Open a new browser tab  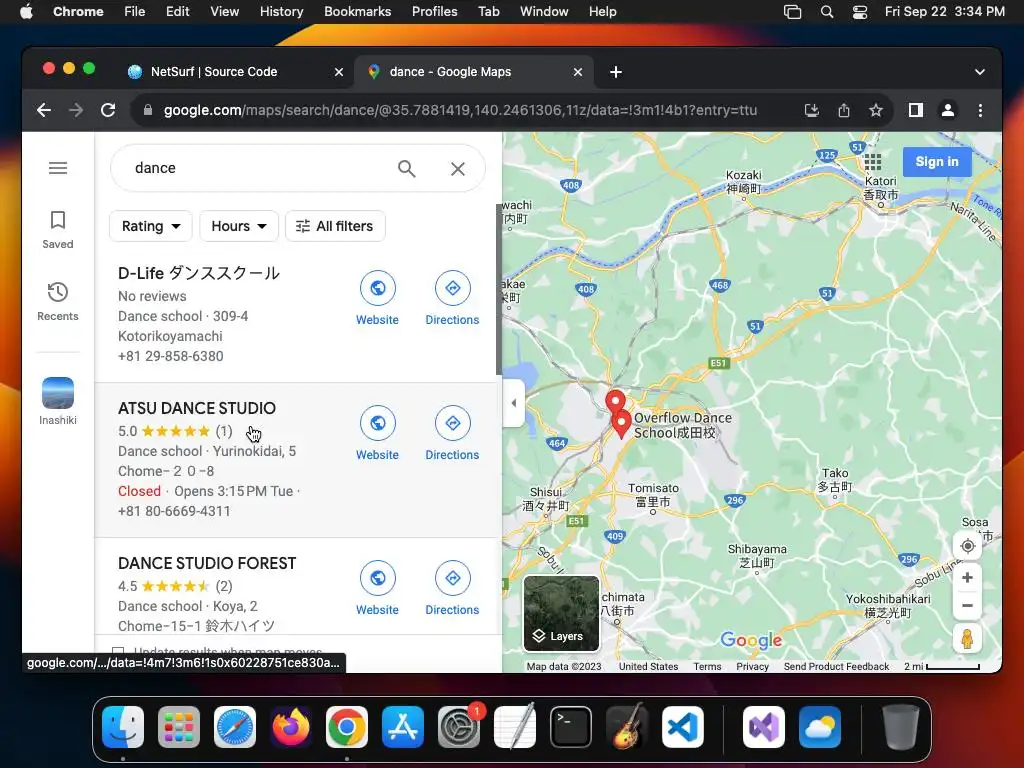[615, 72]
